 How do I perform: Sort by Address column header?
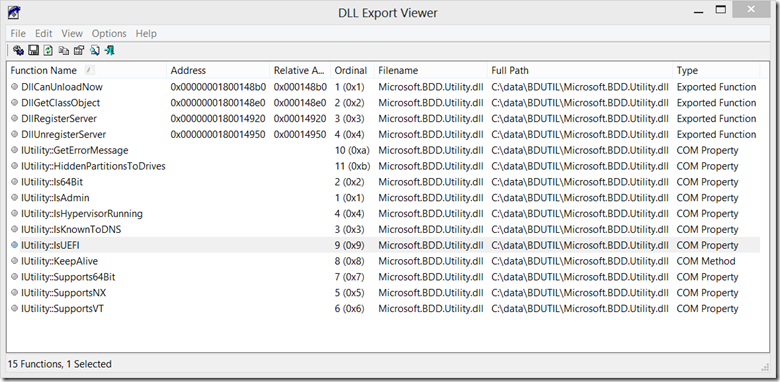(x=218, y=71)
